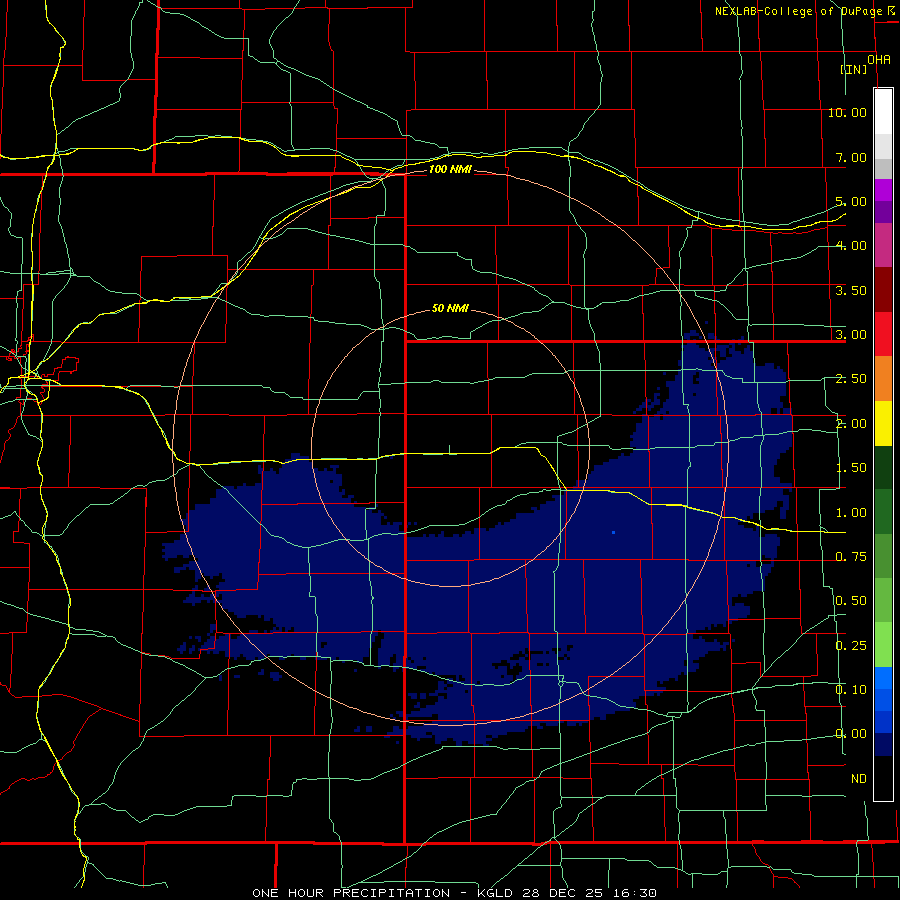Select the darkest green legend swatch
The width and height of the screenshot is (900, 900).
(883, 468)
